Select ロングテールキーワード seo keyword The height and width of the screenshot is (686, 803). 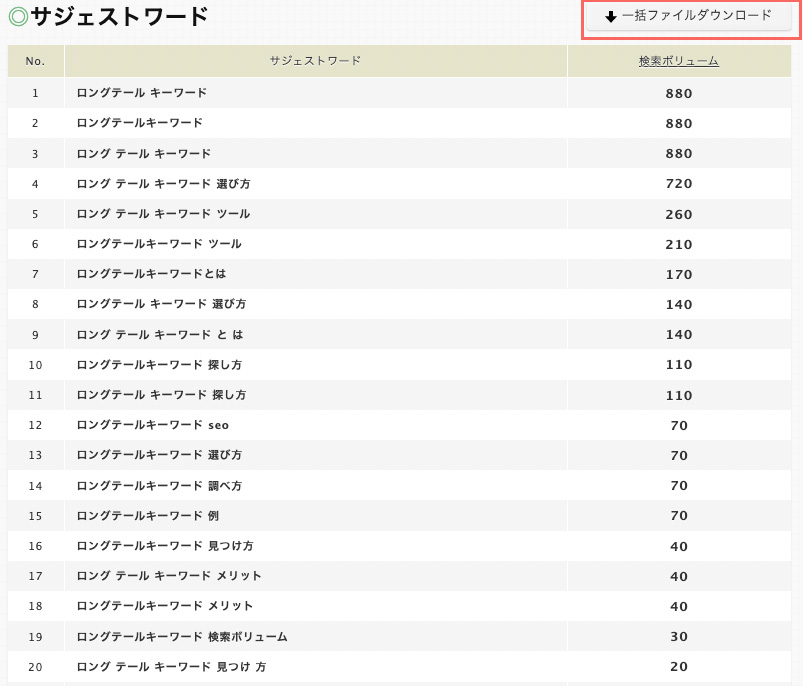point(153,425)
